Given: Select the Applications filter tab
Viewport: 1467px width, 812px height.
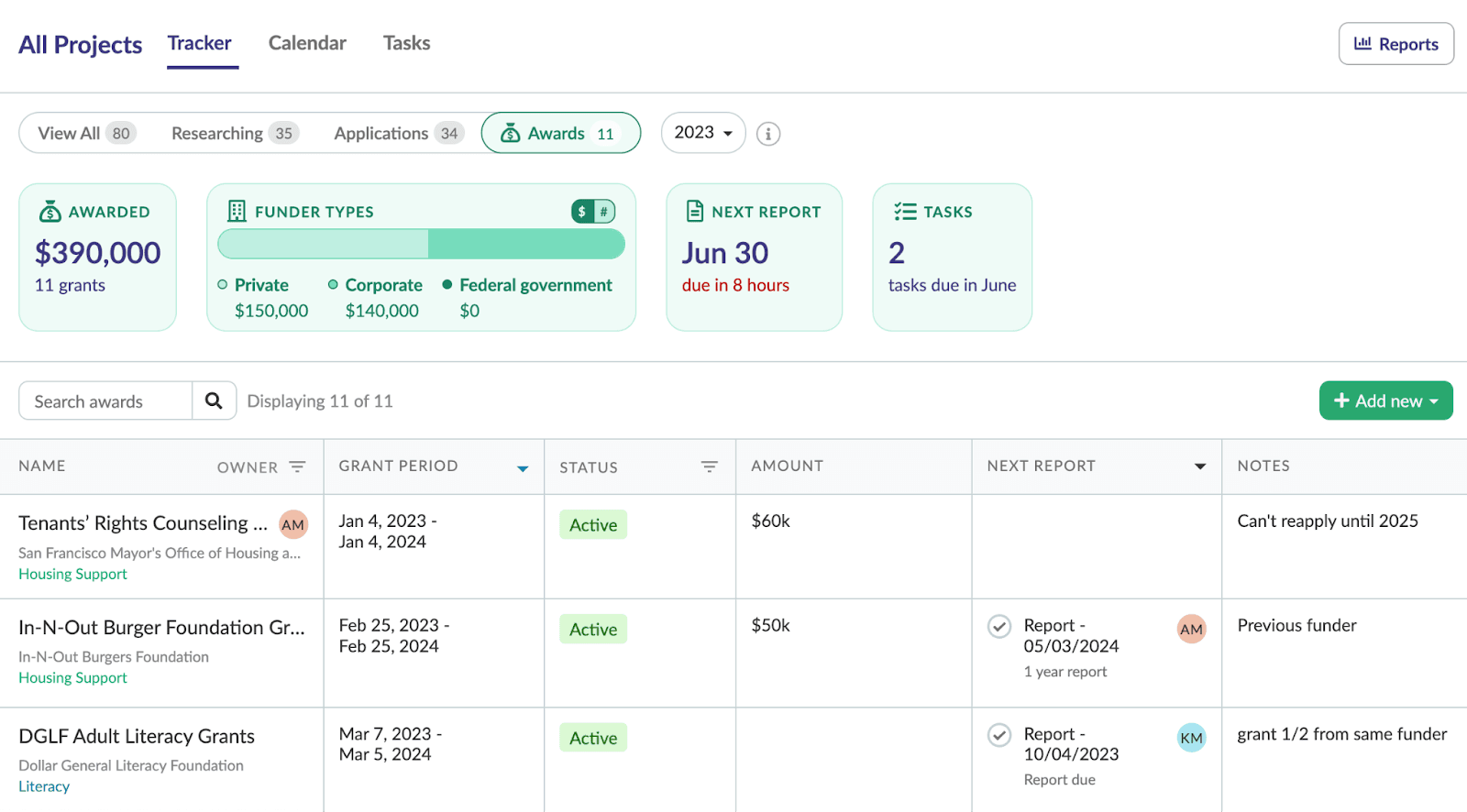Looking at the screenshot, I should tap(398, 134).
